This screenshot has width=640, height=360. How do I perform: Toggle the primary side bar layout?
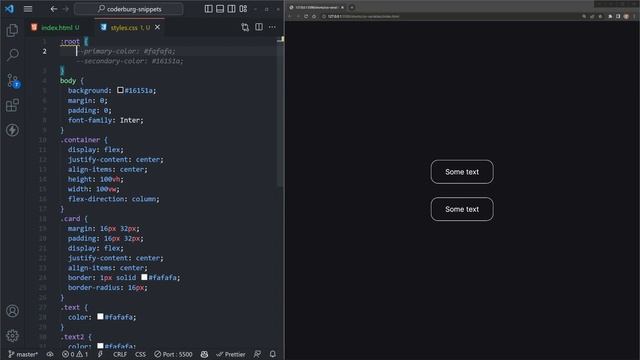click(x=209, y=9)
